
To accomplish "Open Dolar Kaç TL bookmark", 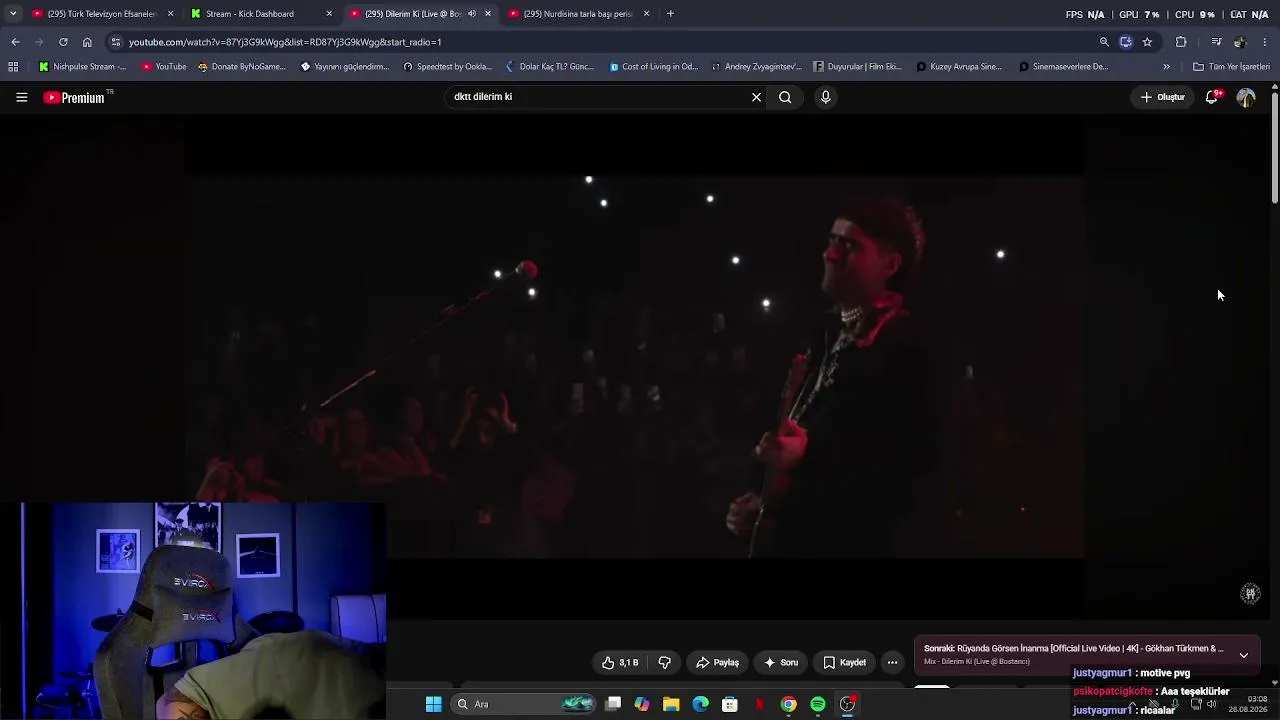I will [x=549, y=67].
